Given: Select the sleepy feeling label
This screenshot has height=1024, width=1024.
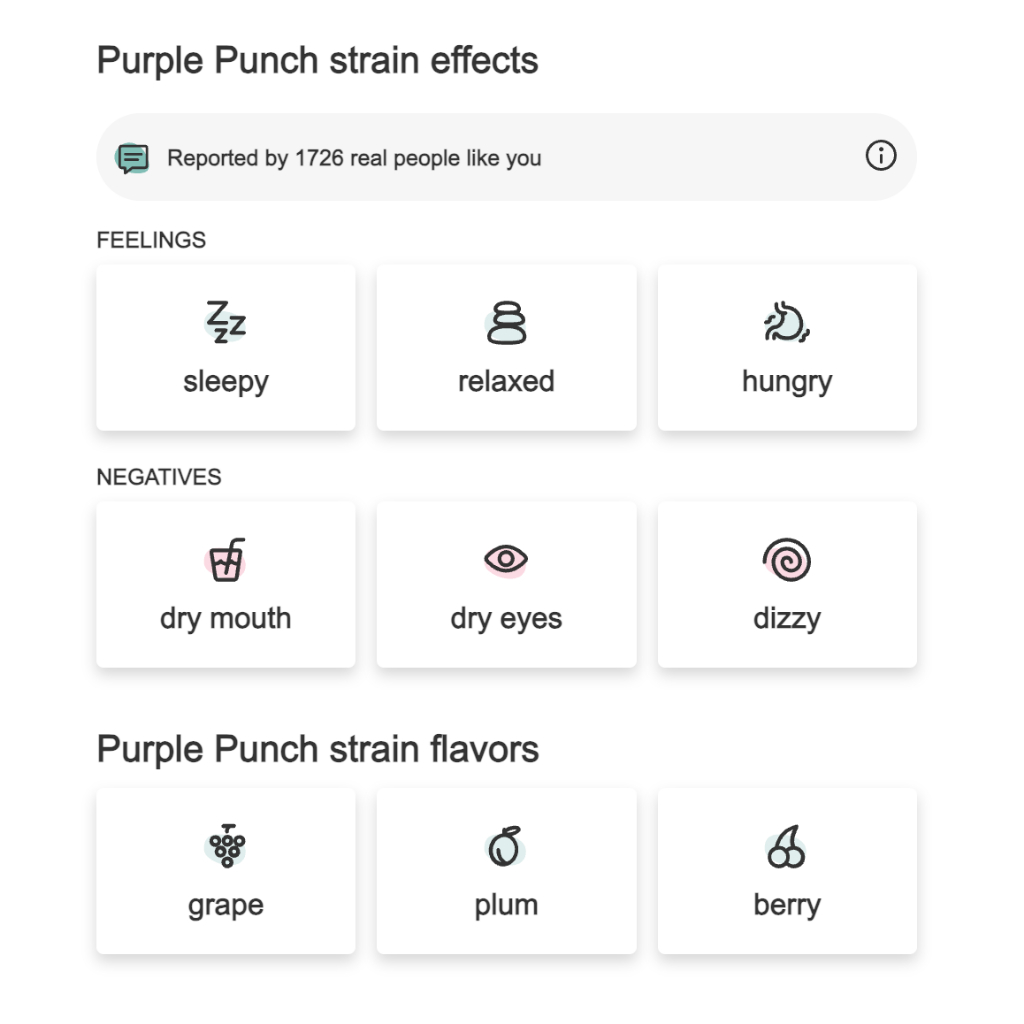Looking at the screenshot, I should (226, 381).
